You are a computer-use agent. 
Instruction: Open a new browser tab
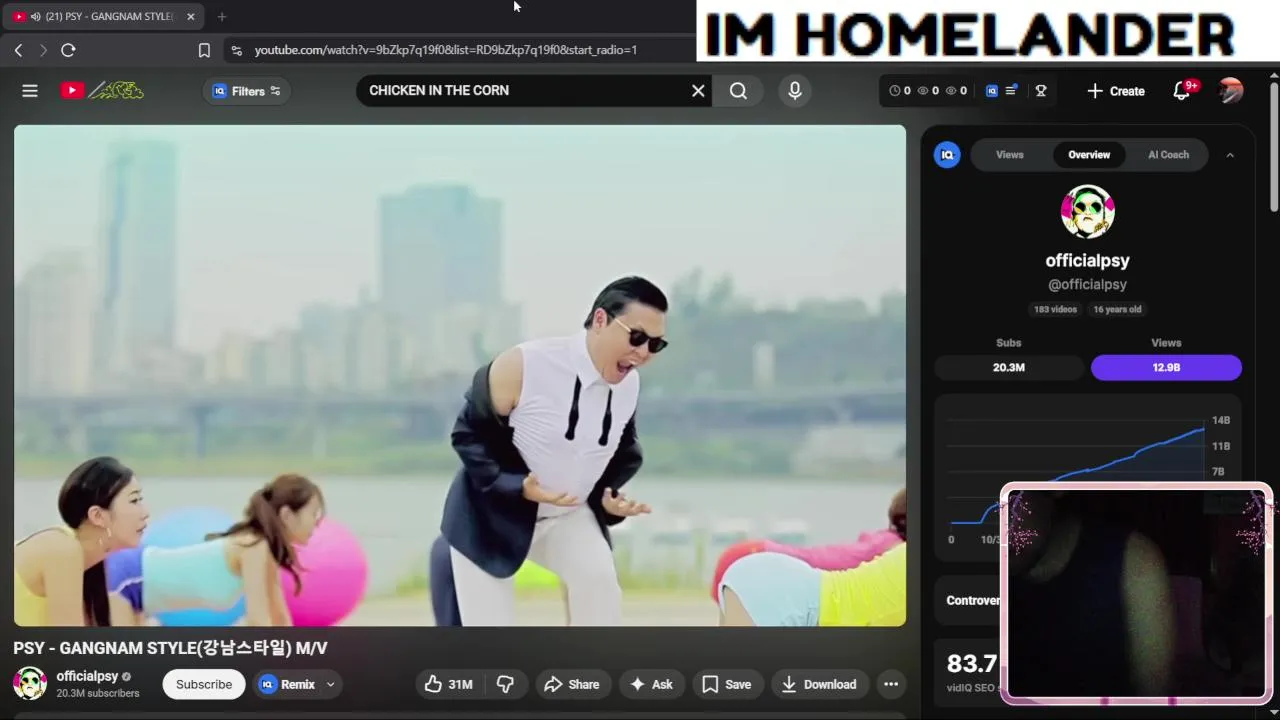tap(222, 17)
